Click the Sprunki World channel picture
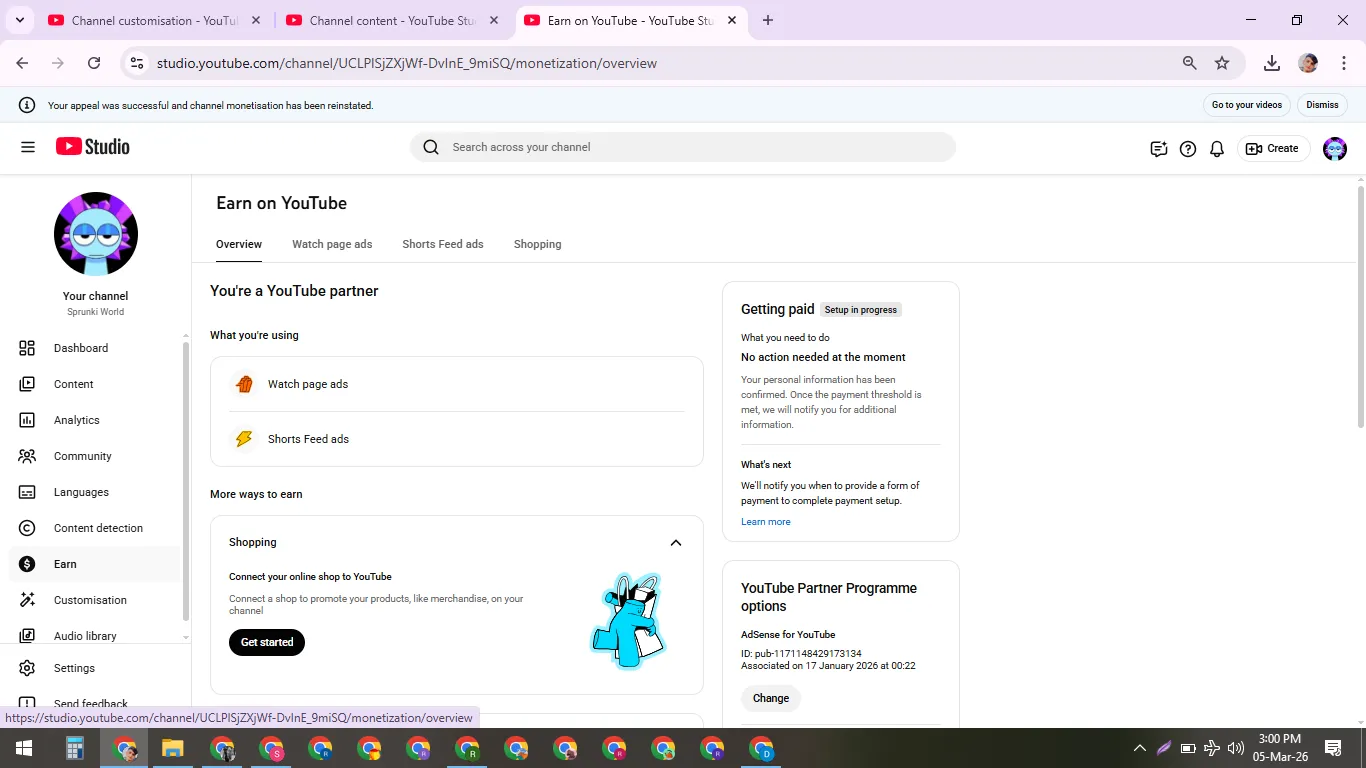This screenshot has height=768, width=1366. [96, 234]
